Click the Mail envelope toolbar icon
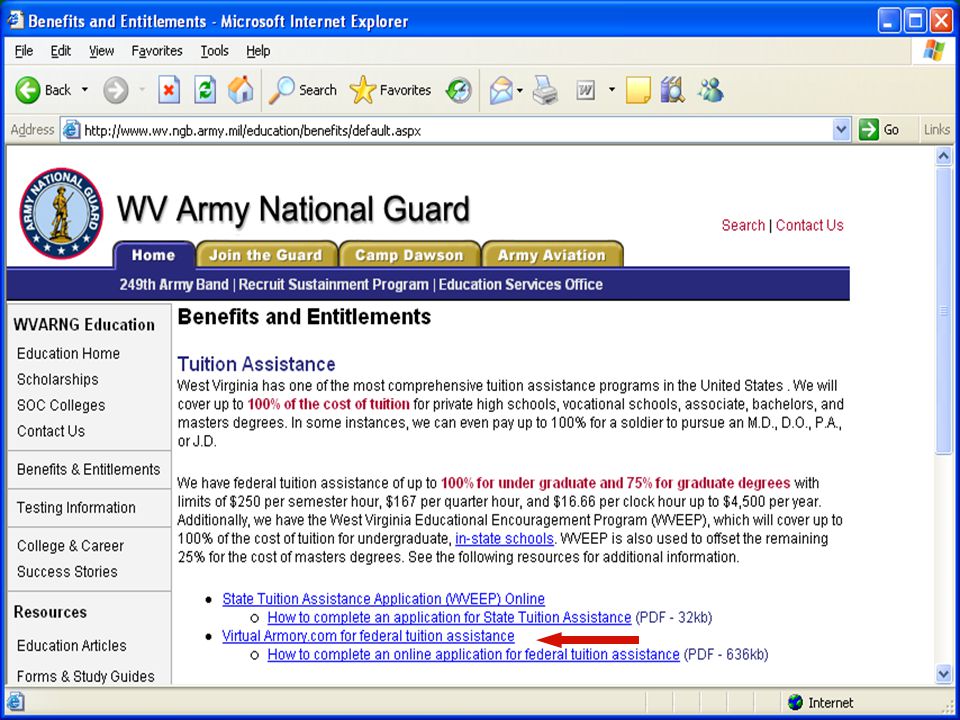The image size is (960, 720). 501,91
